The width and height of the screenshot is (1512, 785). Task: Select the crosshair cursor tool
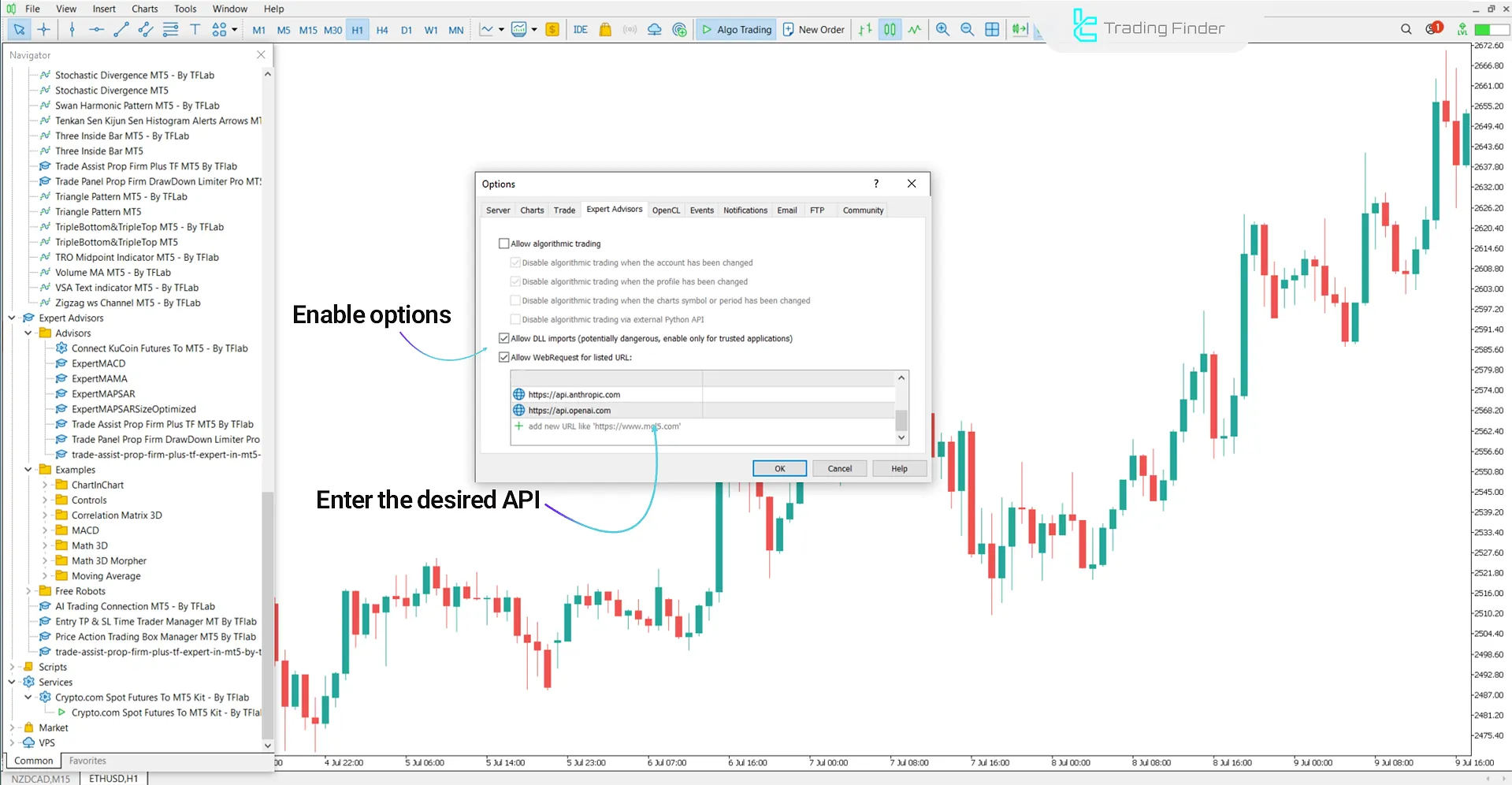click(x=44, y=30)
